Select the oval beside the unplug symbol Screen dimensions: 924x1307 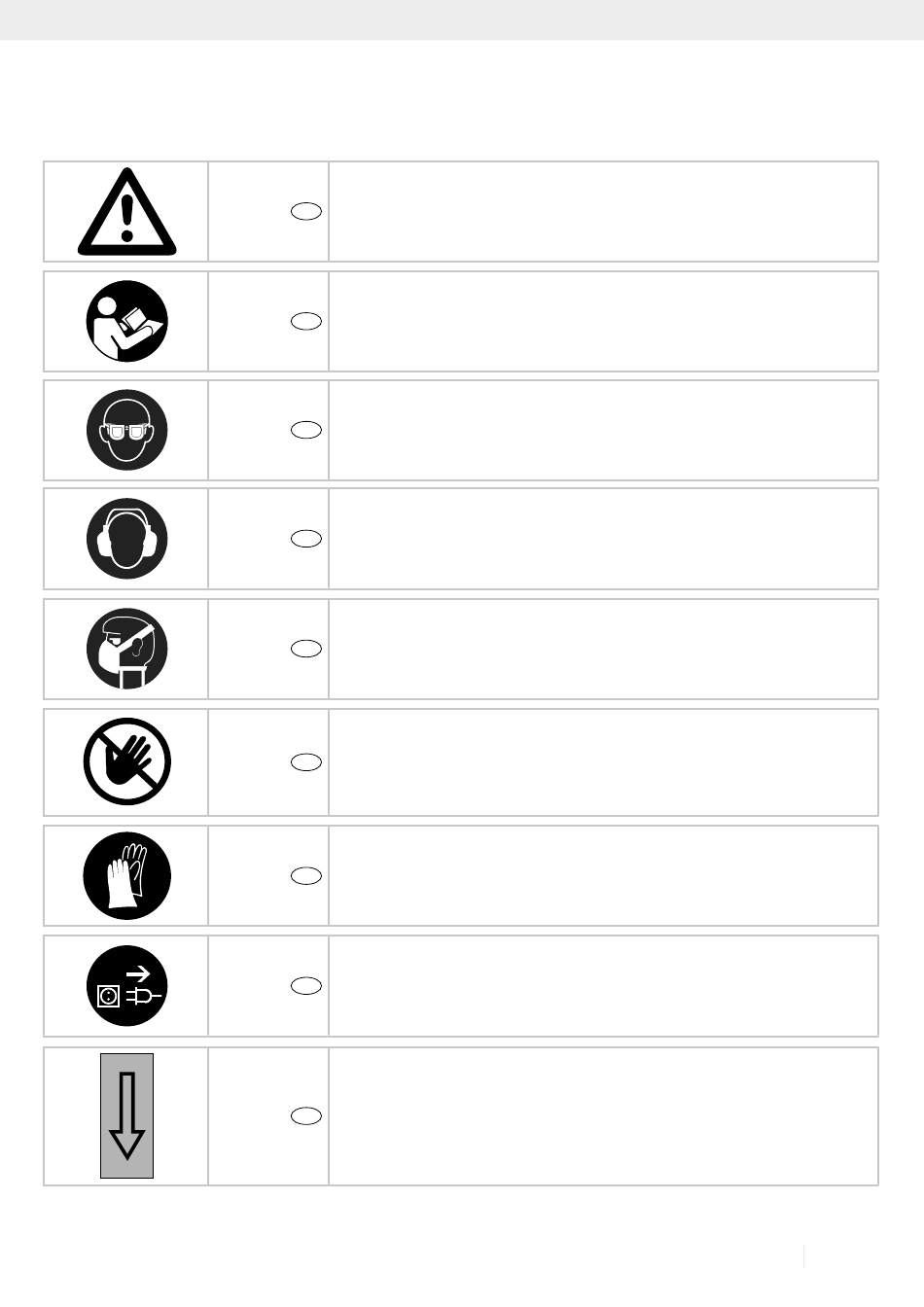[306, 985]
